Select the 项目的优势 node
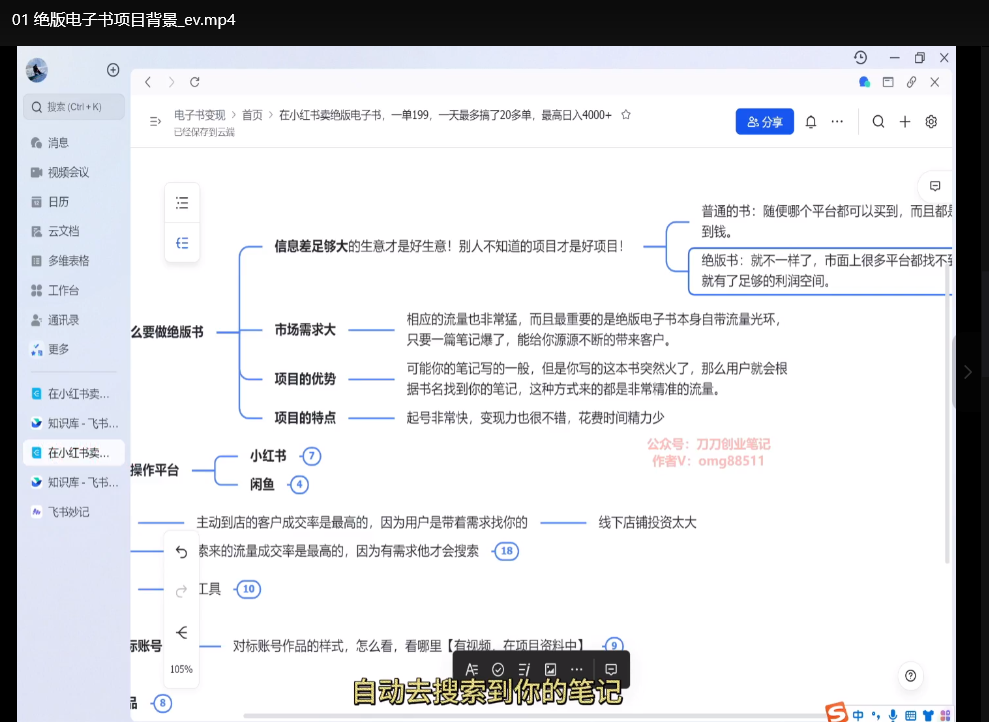Viewport: 989px width, 722px height. click(x=305, y=379)
